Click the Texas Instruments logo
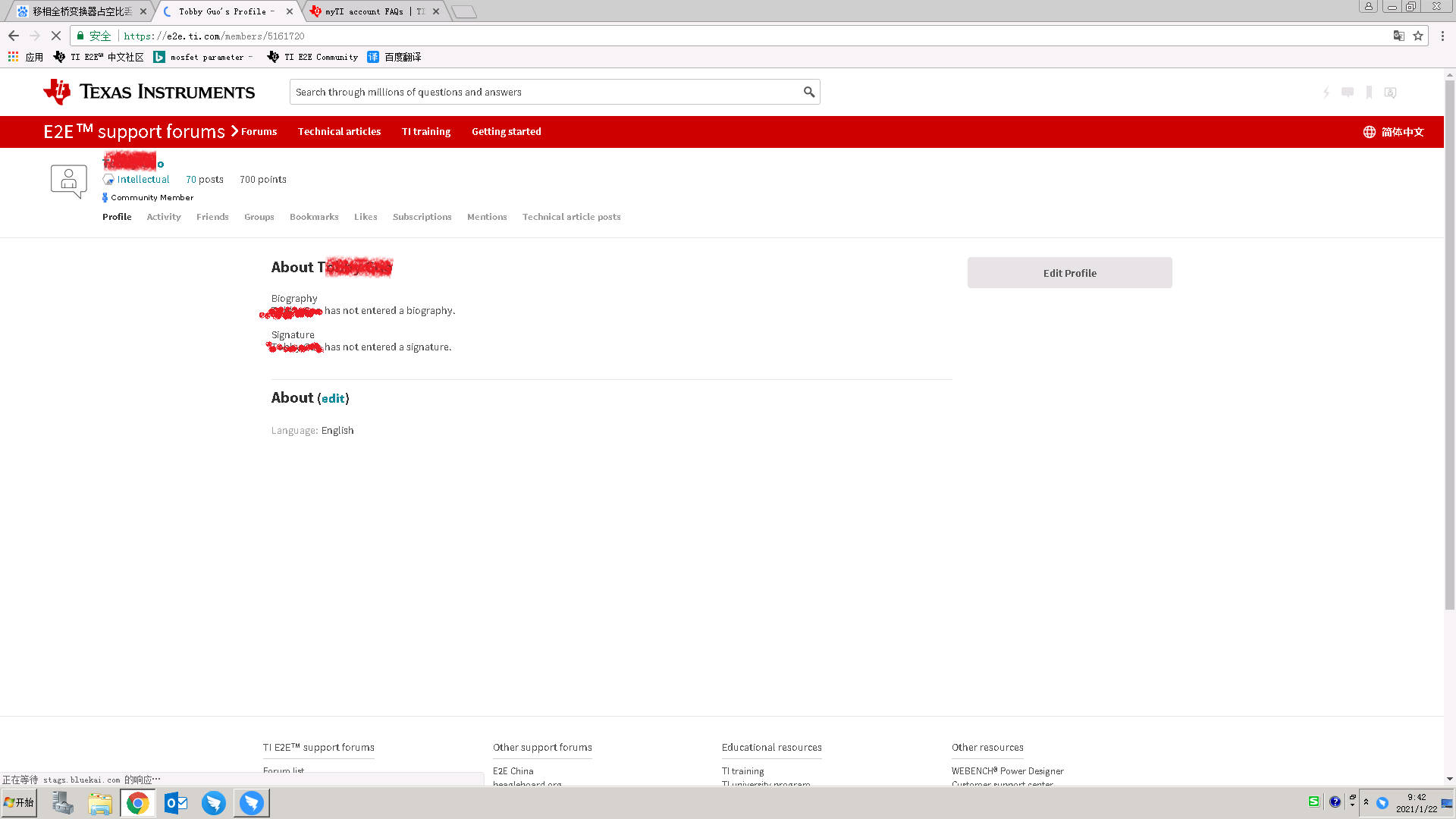This screenshot has width=1456, height=819. pos(149,92)
